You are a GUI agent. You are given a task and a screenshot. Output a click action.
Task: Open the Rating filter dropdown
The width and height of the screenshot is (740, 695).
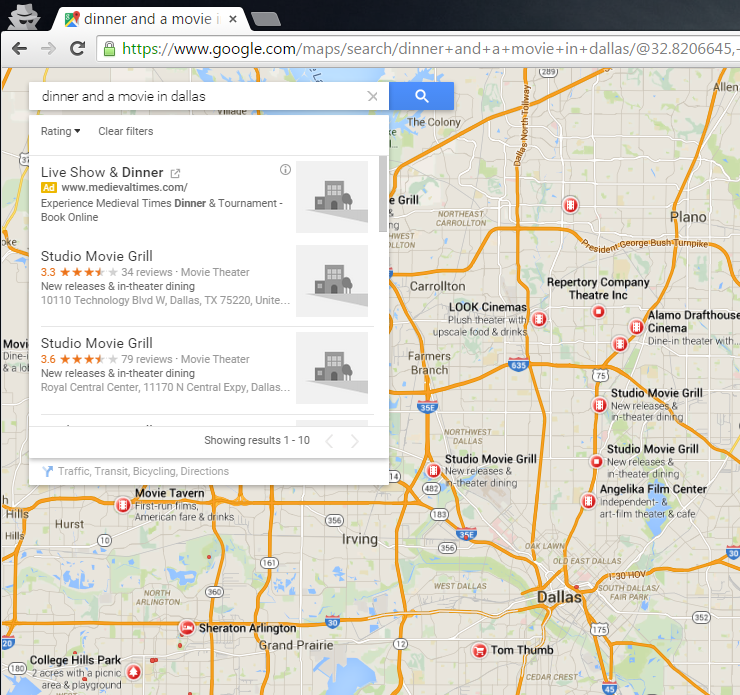click(x=60, y=132)
